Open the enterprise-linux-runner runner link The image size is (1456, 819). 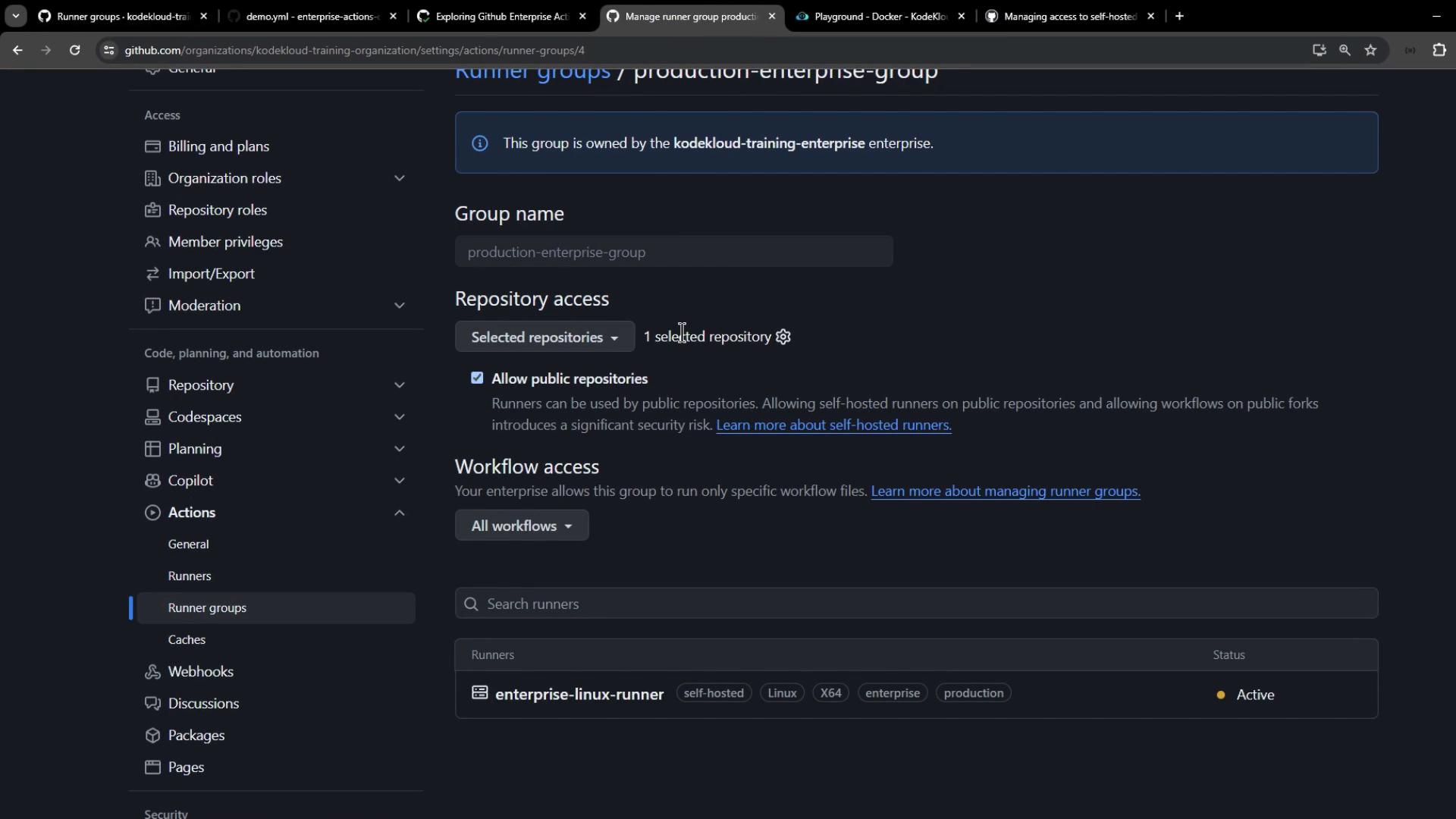tap(579, 695)
